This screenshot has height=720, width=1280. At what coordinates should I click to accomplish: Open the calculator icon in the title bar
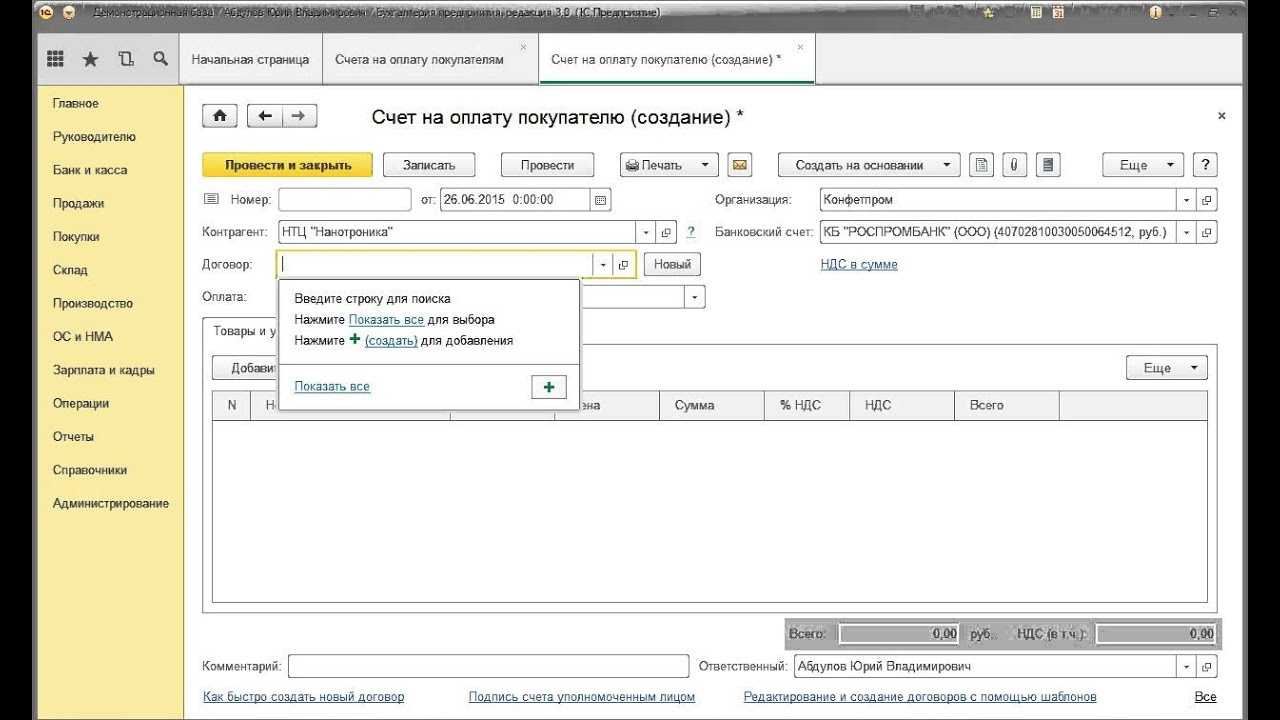(1036, 13)
